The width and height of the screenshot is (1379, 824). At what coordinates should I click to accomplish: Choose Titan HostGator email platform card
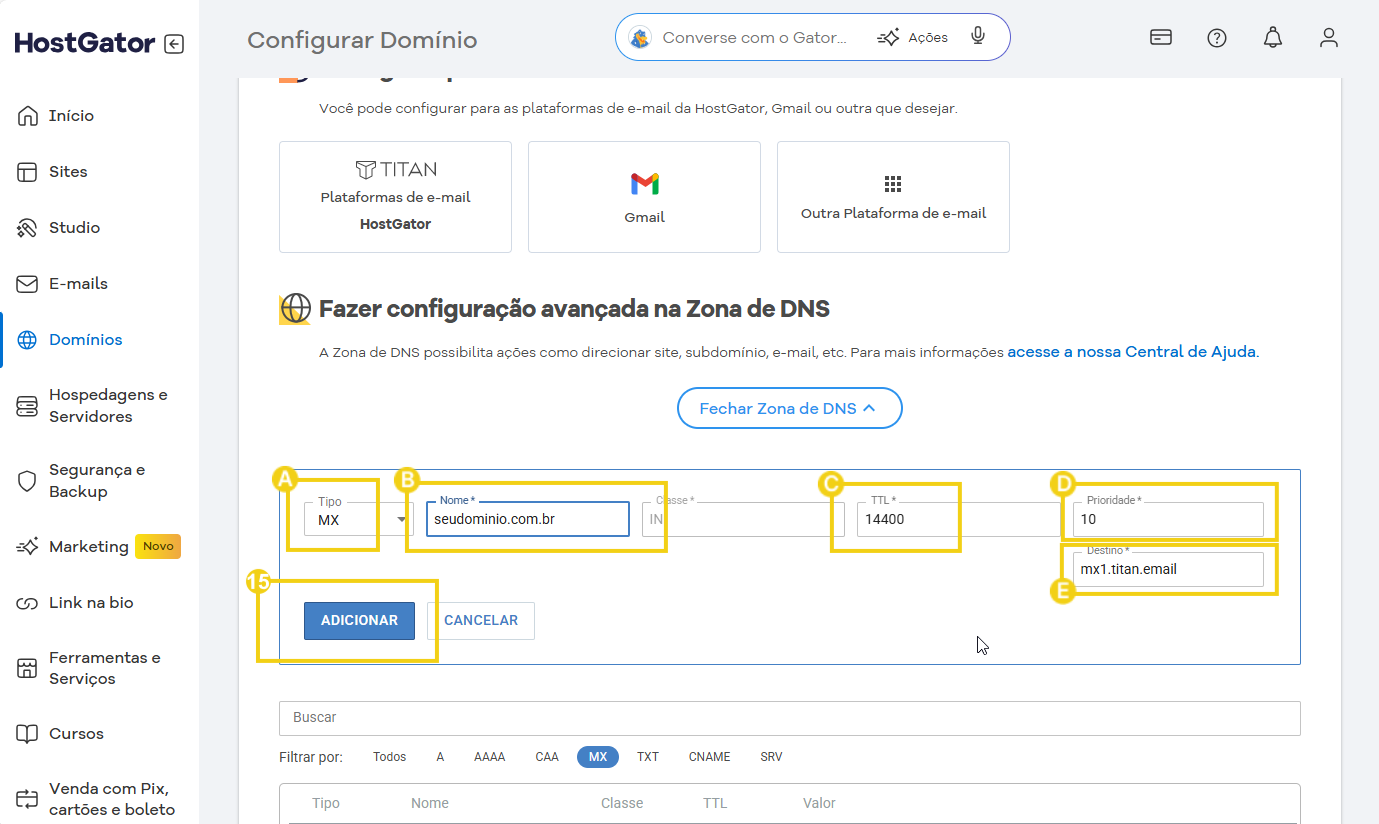point(395,197)
